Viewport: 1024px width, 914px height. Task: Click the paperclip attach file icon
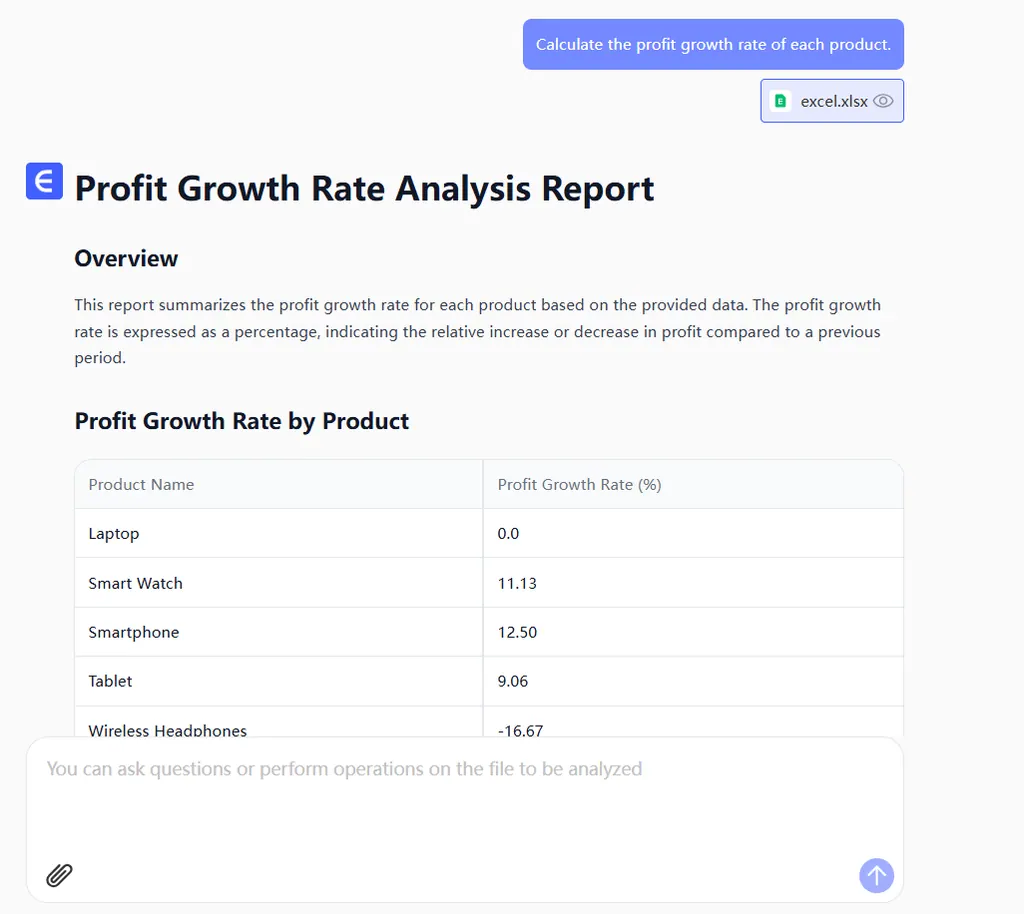pos(60,875)
